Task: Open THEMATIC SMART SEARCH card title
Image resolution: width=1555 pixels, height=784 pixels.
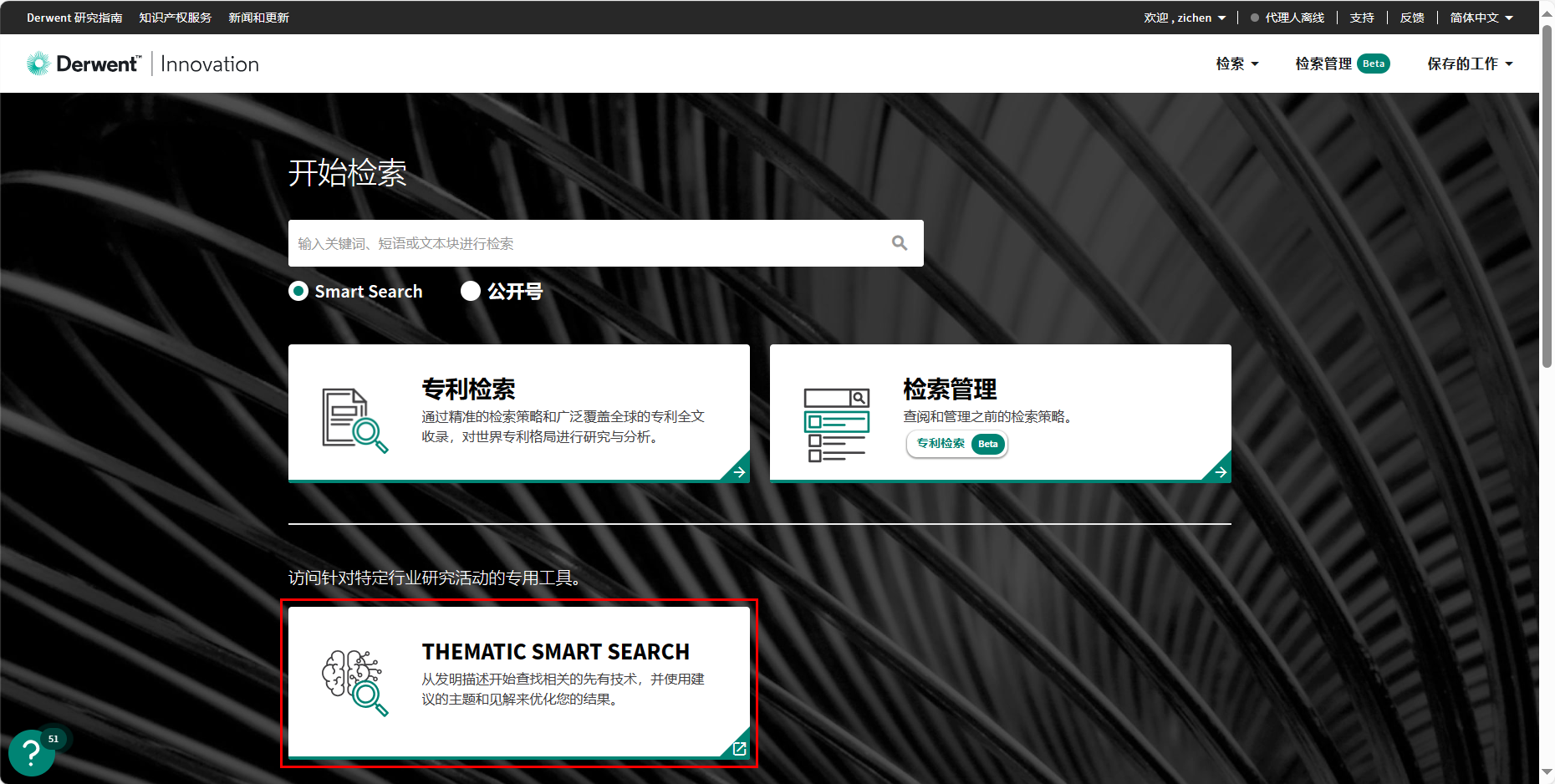Action: 556,651
